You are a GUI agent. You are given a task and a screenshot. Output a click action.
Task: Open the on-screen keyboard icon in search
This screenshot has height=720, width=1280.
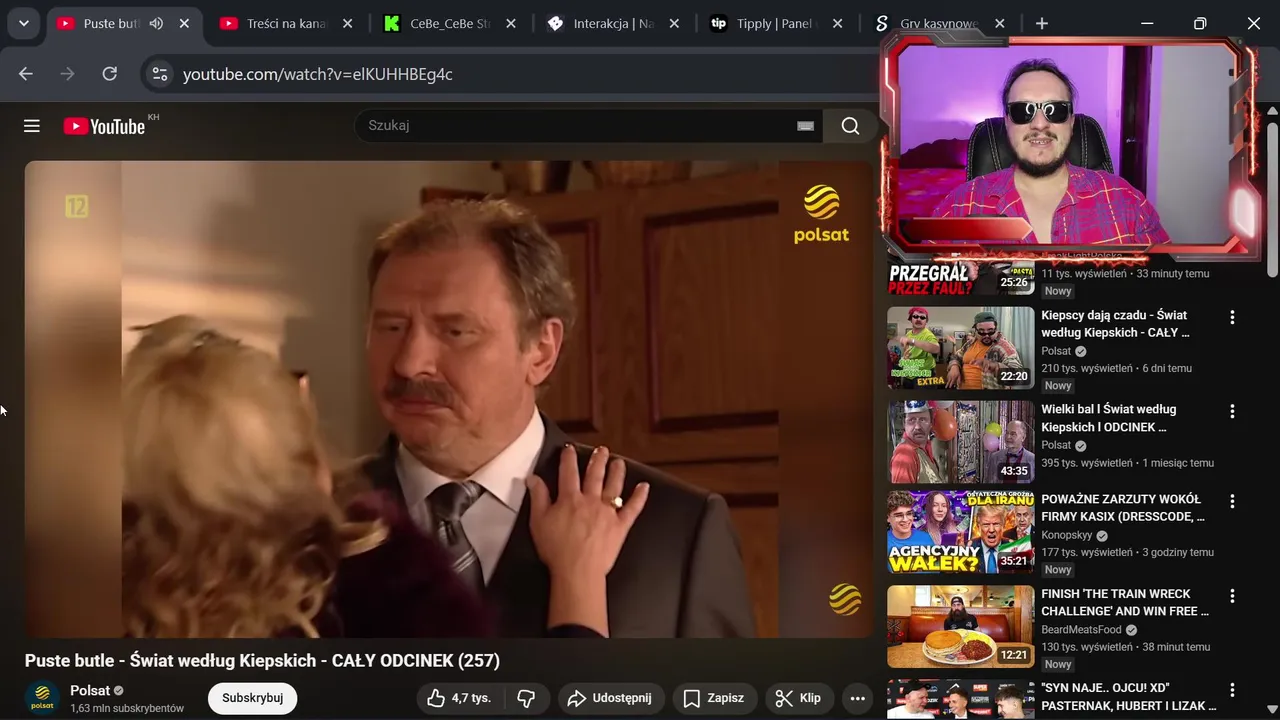(x=805, y=126)
